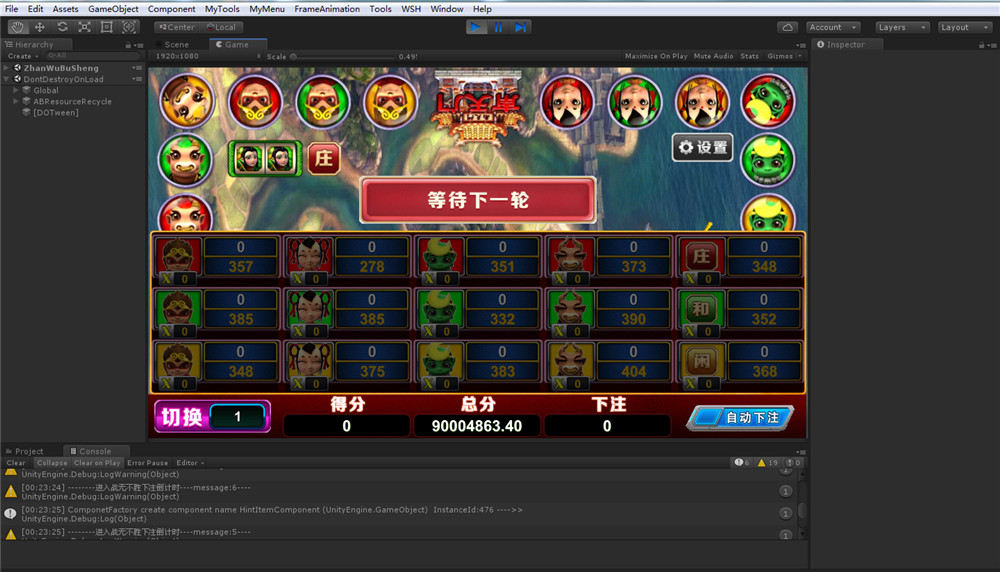
Task: Open the GameObject menu
Action: (x=113, y=9)
